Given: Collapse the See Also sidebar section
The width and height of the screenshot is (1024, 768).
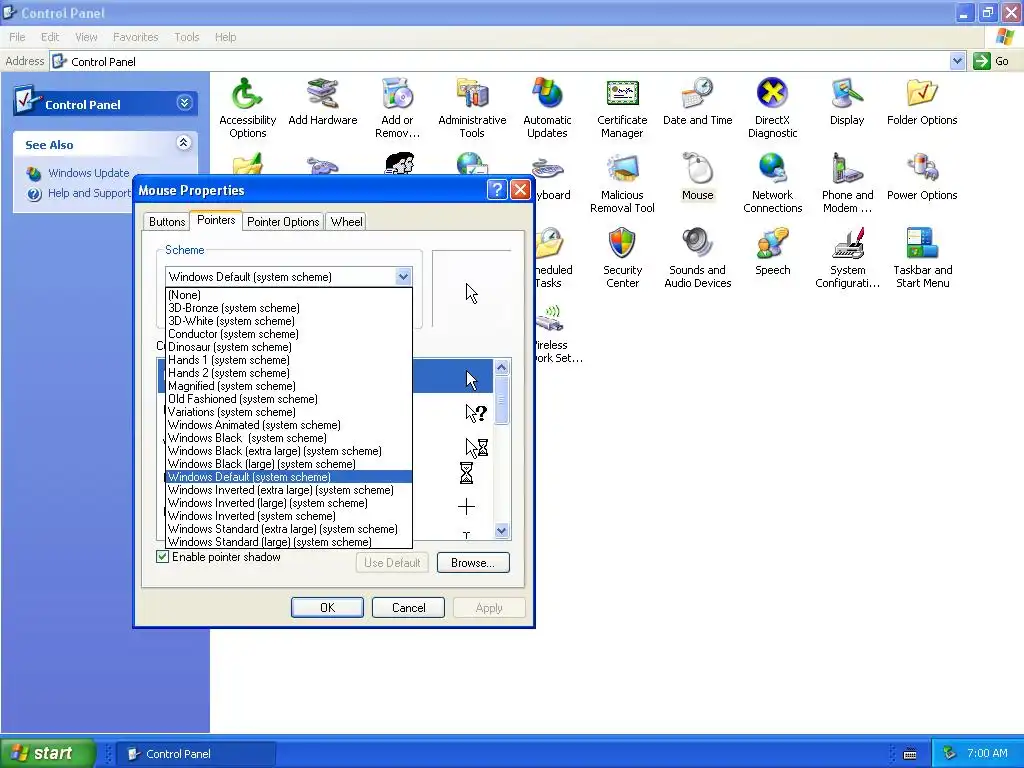Looking at the screenshot, I should 184,143.
